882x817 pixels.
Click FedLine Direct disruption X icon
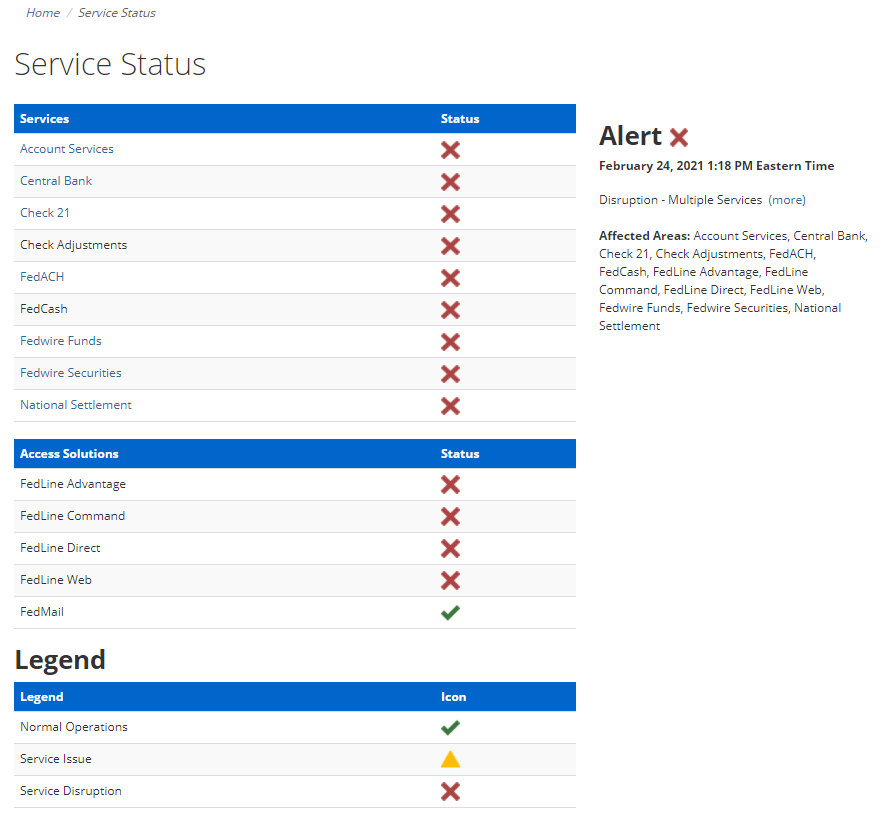451,549
